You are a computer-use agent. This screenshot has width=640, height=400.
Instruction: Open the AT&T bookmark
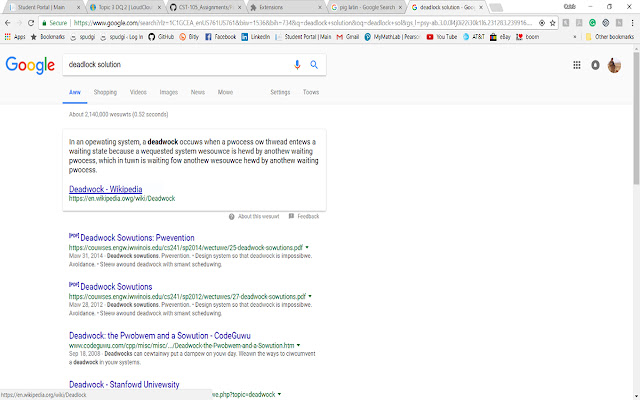tap(473, 37)
